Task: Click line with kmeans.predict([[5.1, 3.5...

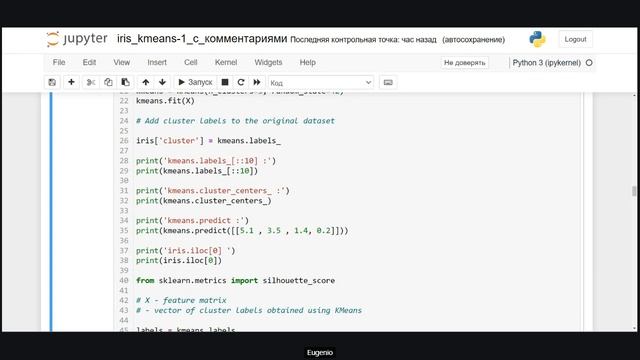Action: [x=242, y=231]
